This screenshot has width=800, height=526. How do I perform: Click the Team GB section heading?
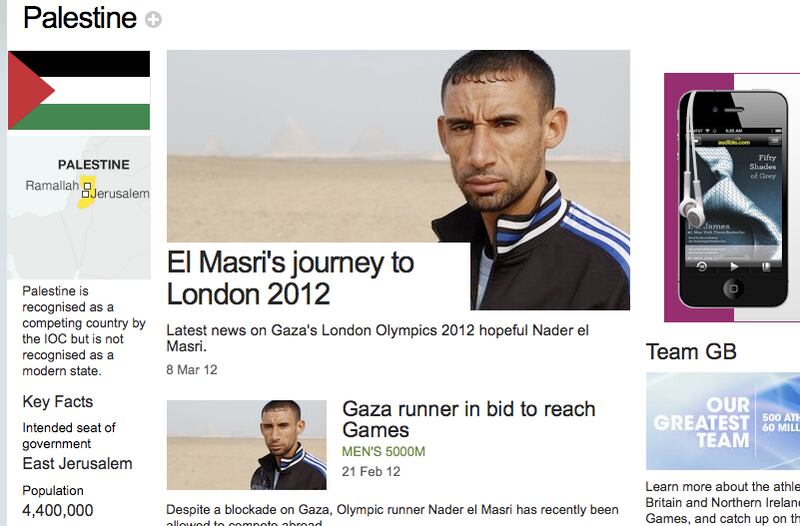pyautogui.click(x=691, y=351)
